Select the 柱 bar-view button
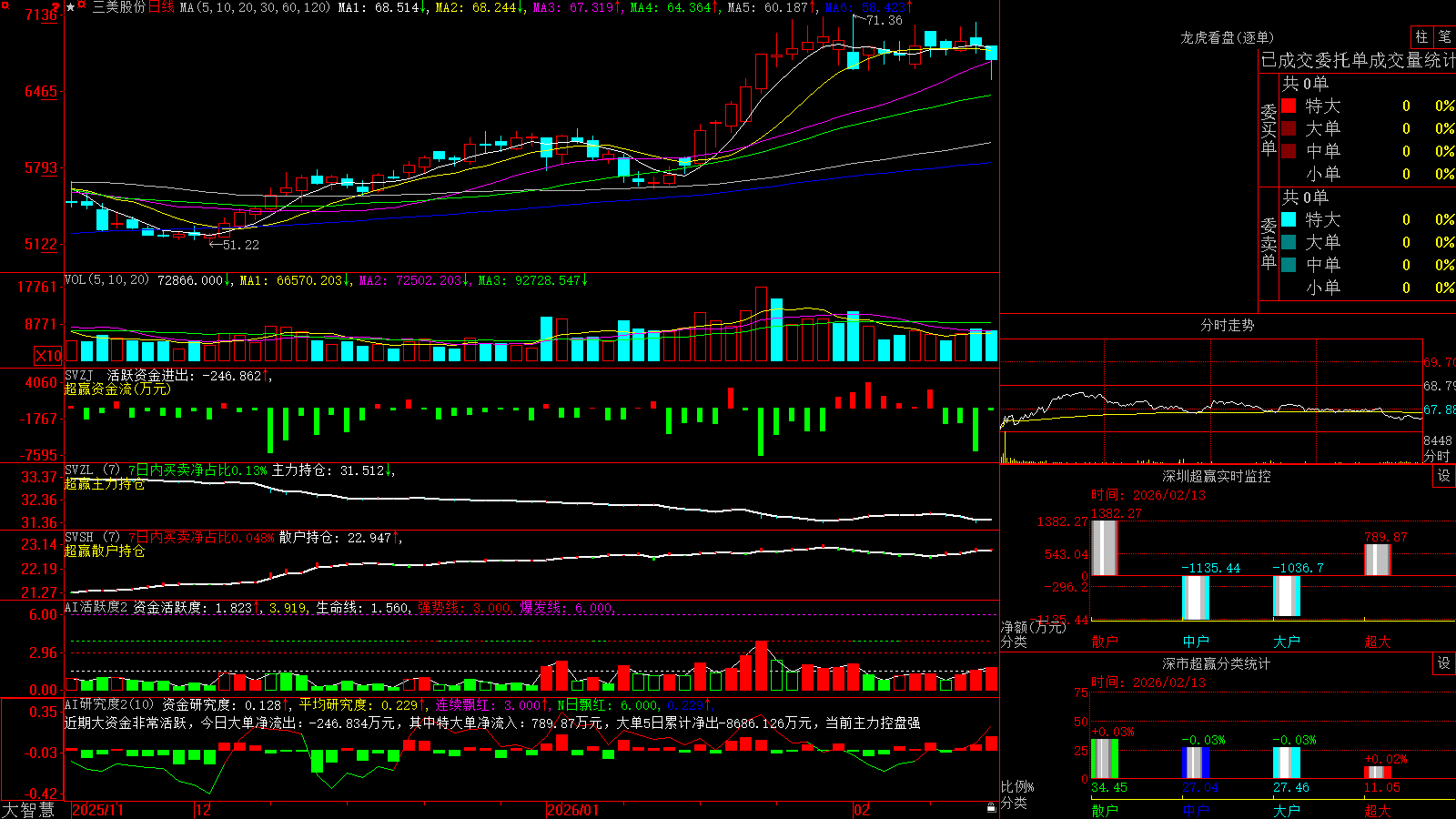 click(x=1421, y=37)
